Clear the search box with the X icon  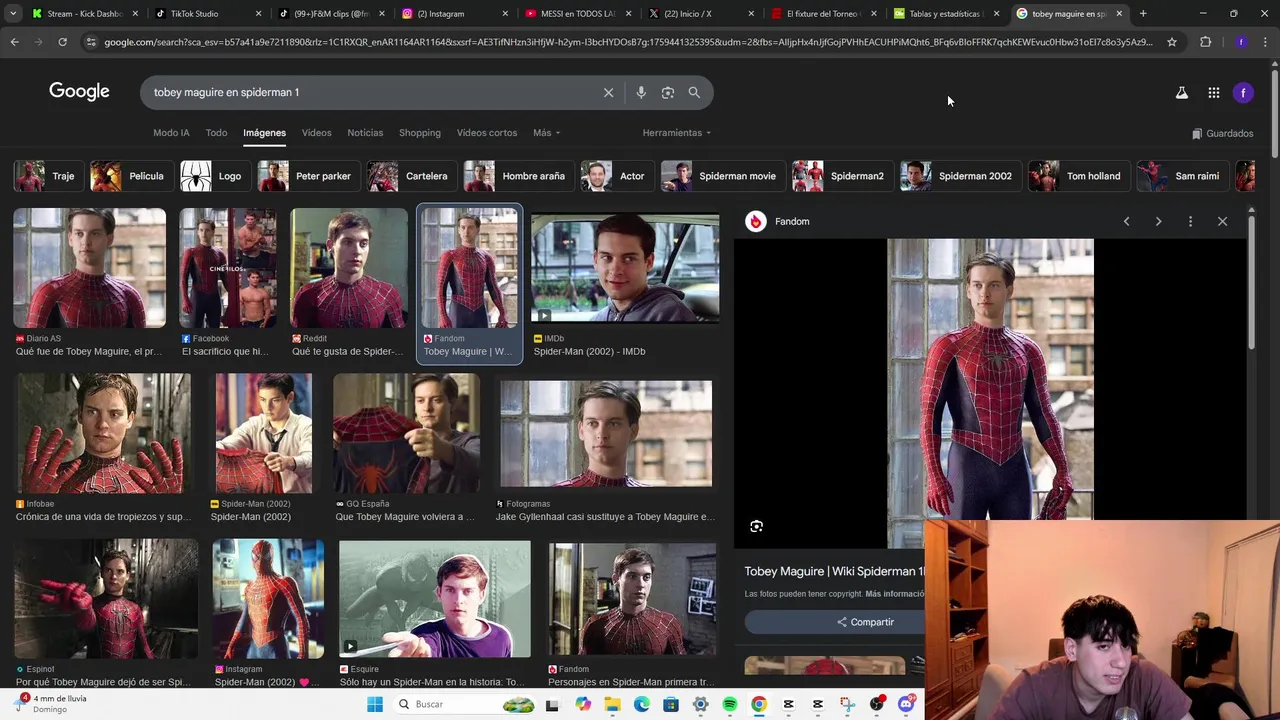point(608,92)
